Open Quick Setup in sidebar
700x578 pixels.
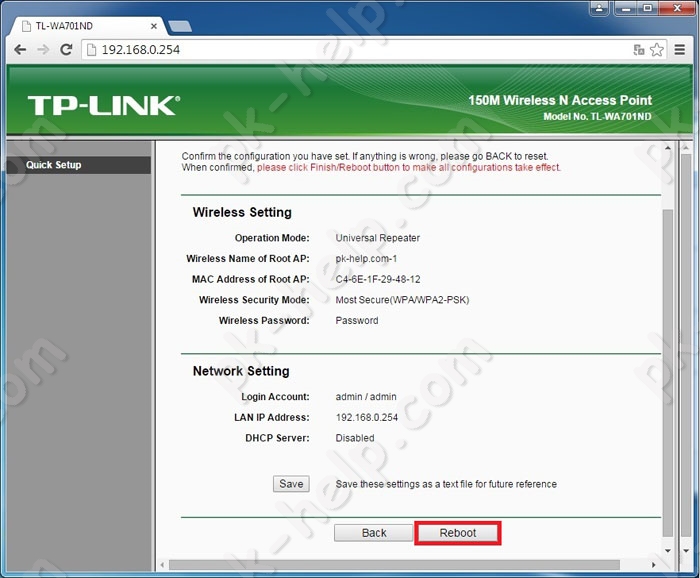click(79, 165)
